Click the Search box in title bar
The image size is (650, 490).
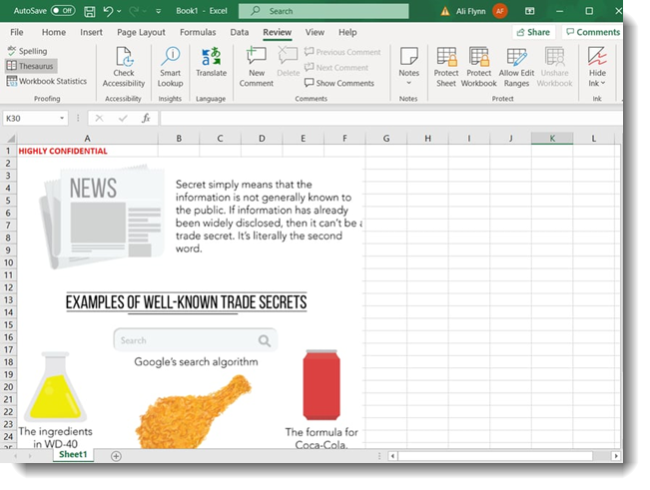(324, 11)
